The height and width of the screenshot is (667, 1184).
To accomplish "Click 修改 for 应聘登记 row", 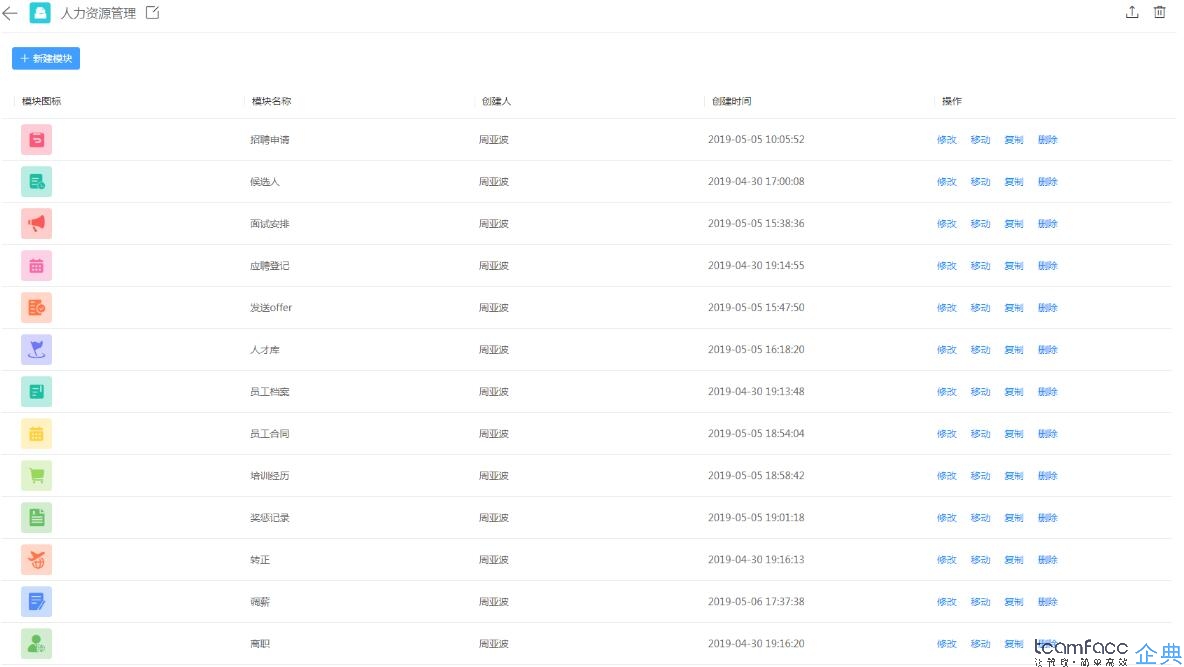I will click(x=947, y=266).
